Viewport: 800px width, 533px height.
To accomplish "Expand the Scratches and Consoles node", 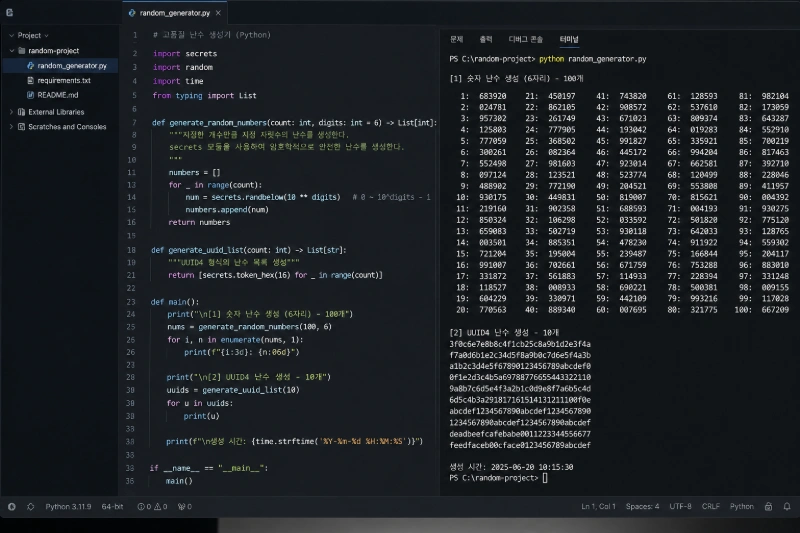I will coord(11,127).
